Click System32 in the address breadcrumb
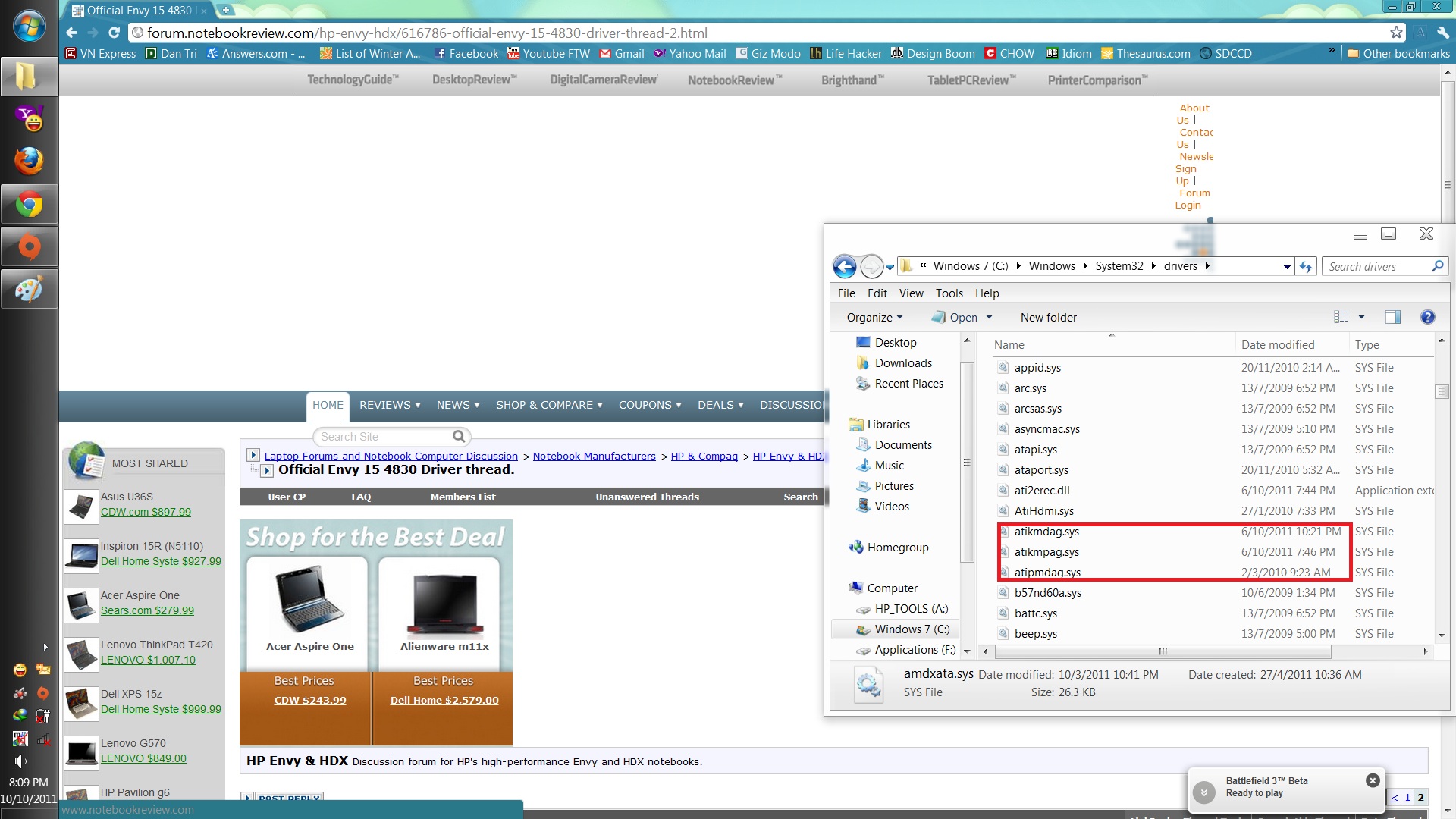Viewport: 1456px width, 819px height. point(1119,266)
